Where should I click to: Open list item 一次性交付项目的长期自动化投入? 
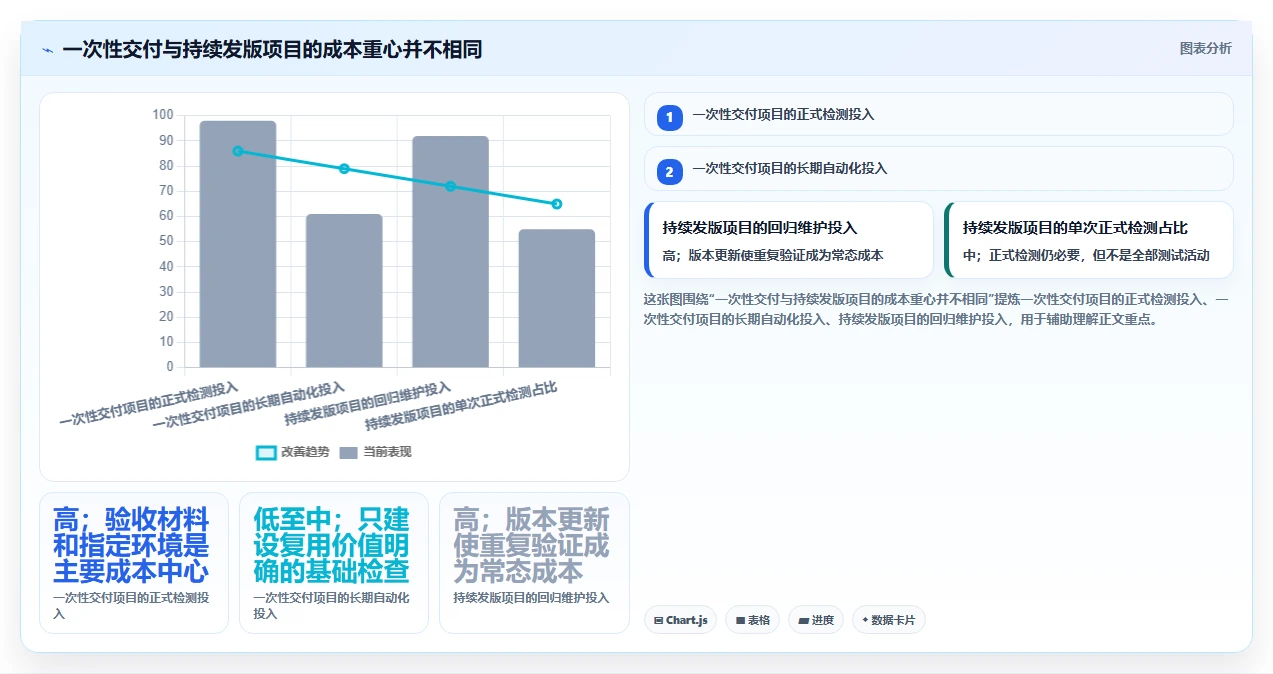[x=938, y=168]
